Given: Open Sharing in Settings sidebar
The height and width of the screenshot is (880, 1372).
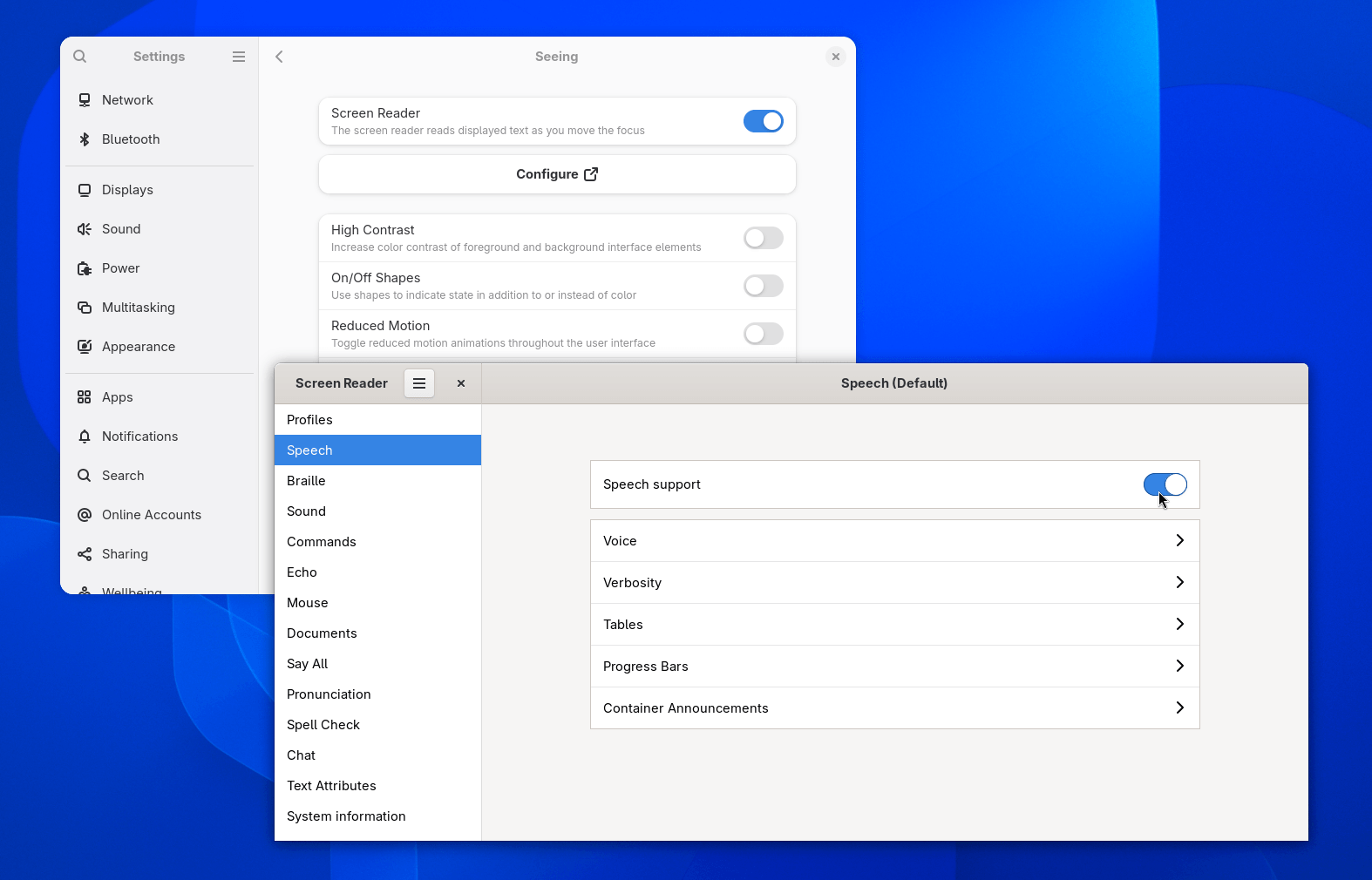Looking at the screenshot, I should coord(160,554).
